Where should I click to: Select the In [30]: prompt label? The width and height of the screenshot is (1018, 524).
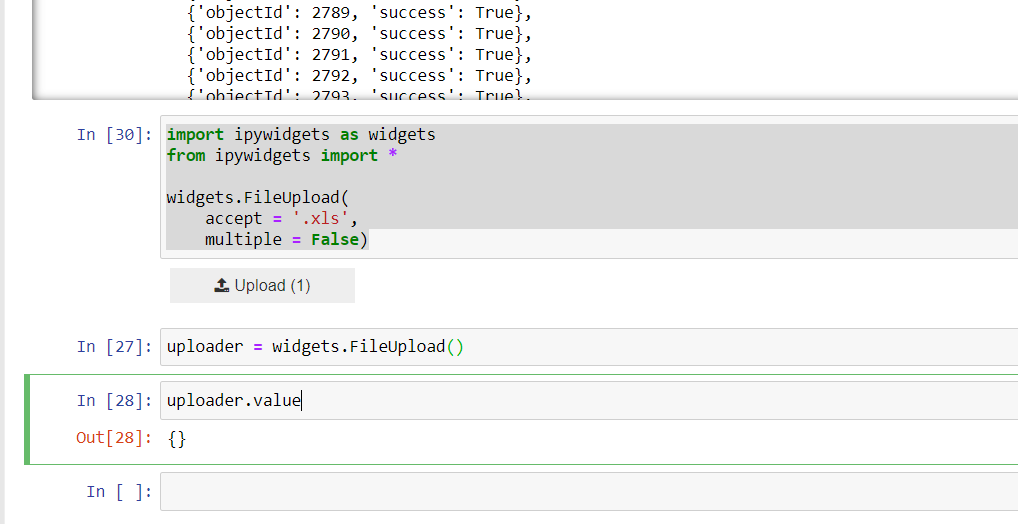(115, 134)
